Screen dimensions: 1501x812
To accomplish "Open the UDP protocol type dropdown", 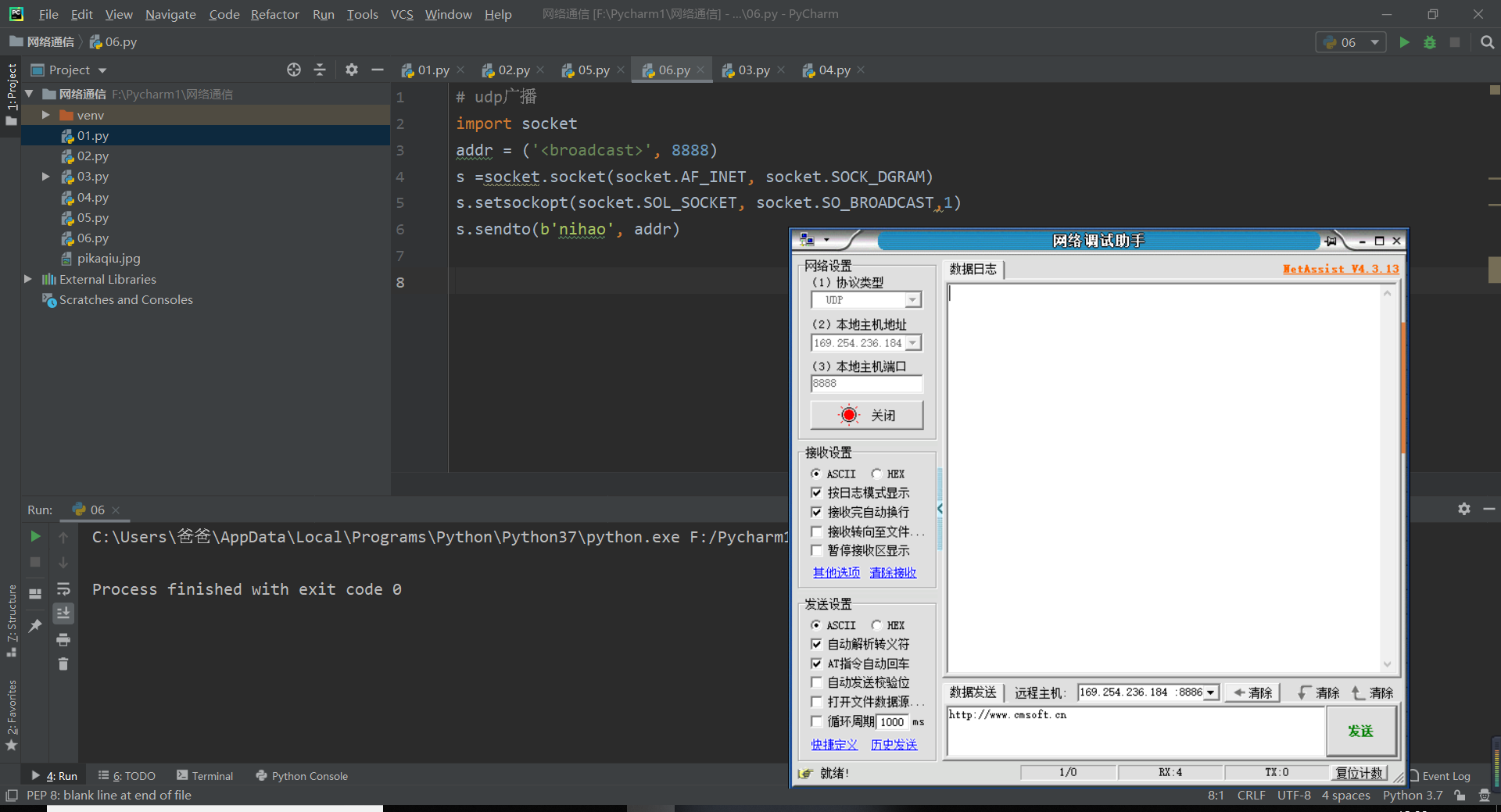I will (x=912, y=300).
